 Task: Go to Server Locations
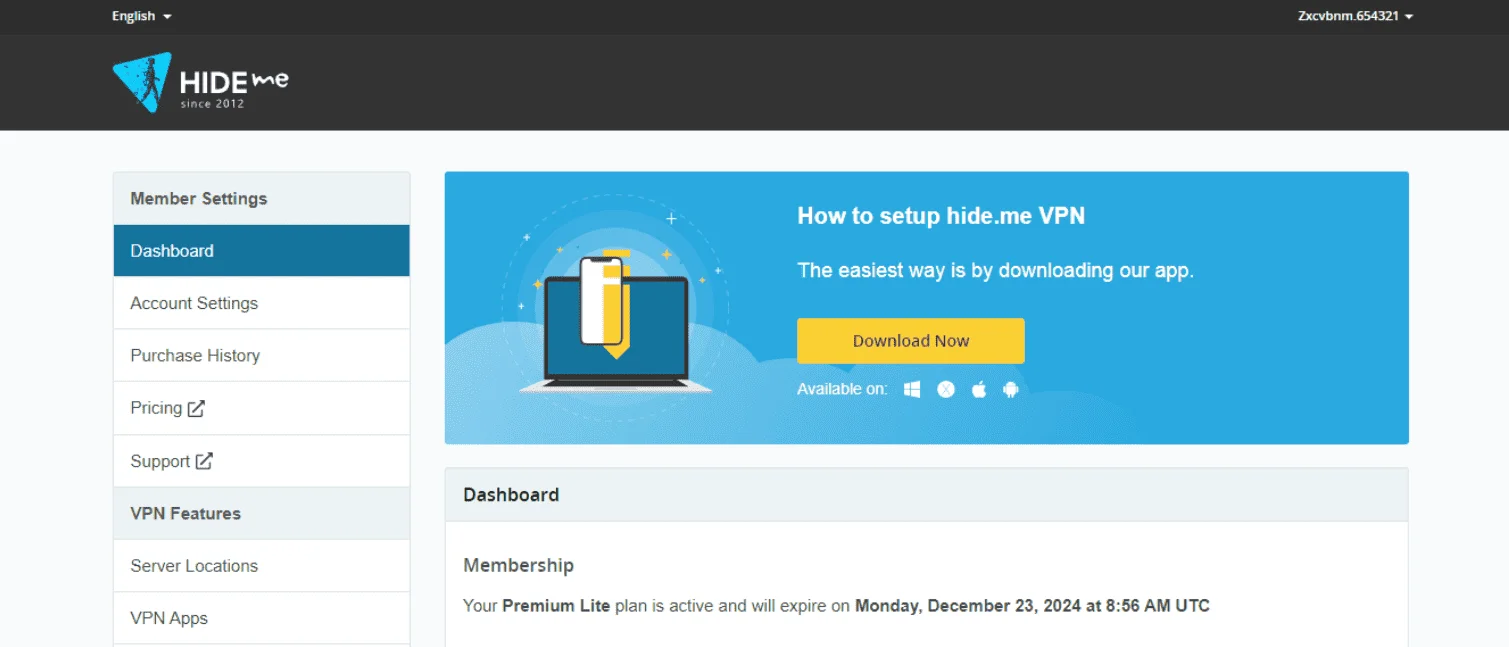click(x=262, y=566)
